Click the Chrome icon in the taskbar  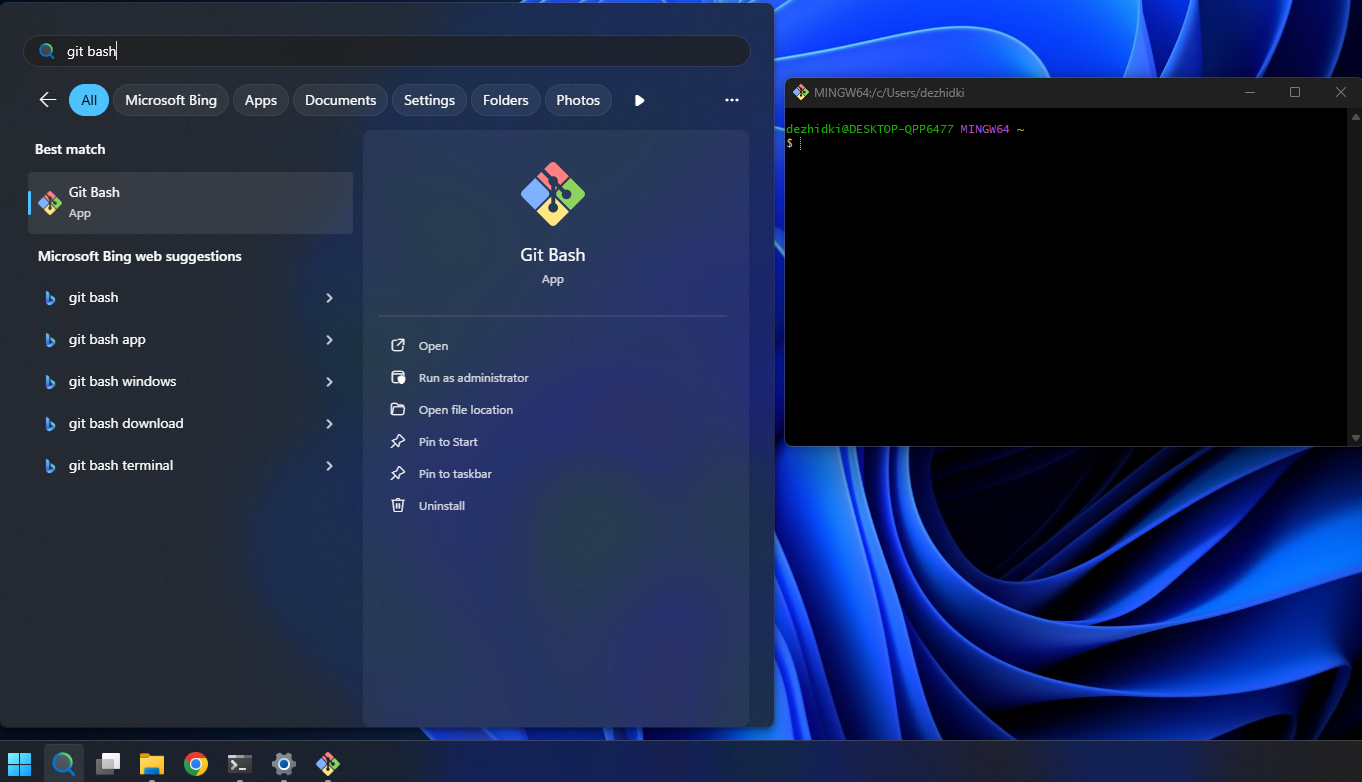click(196, 764)
